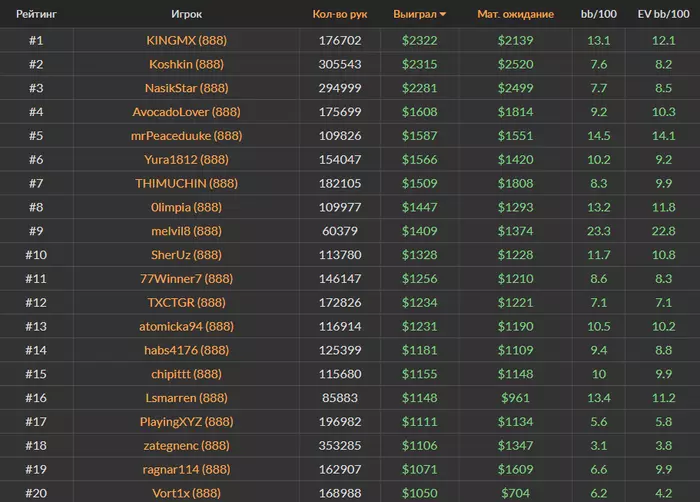Click the Рейтинг column header
This screenshot has height=502, width=700.
pyautogui.click(x=36, y=14)
